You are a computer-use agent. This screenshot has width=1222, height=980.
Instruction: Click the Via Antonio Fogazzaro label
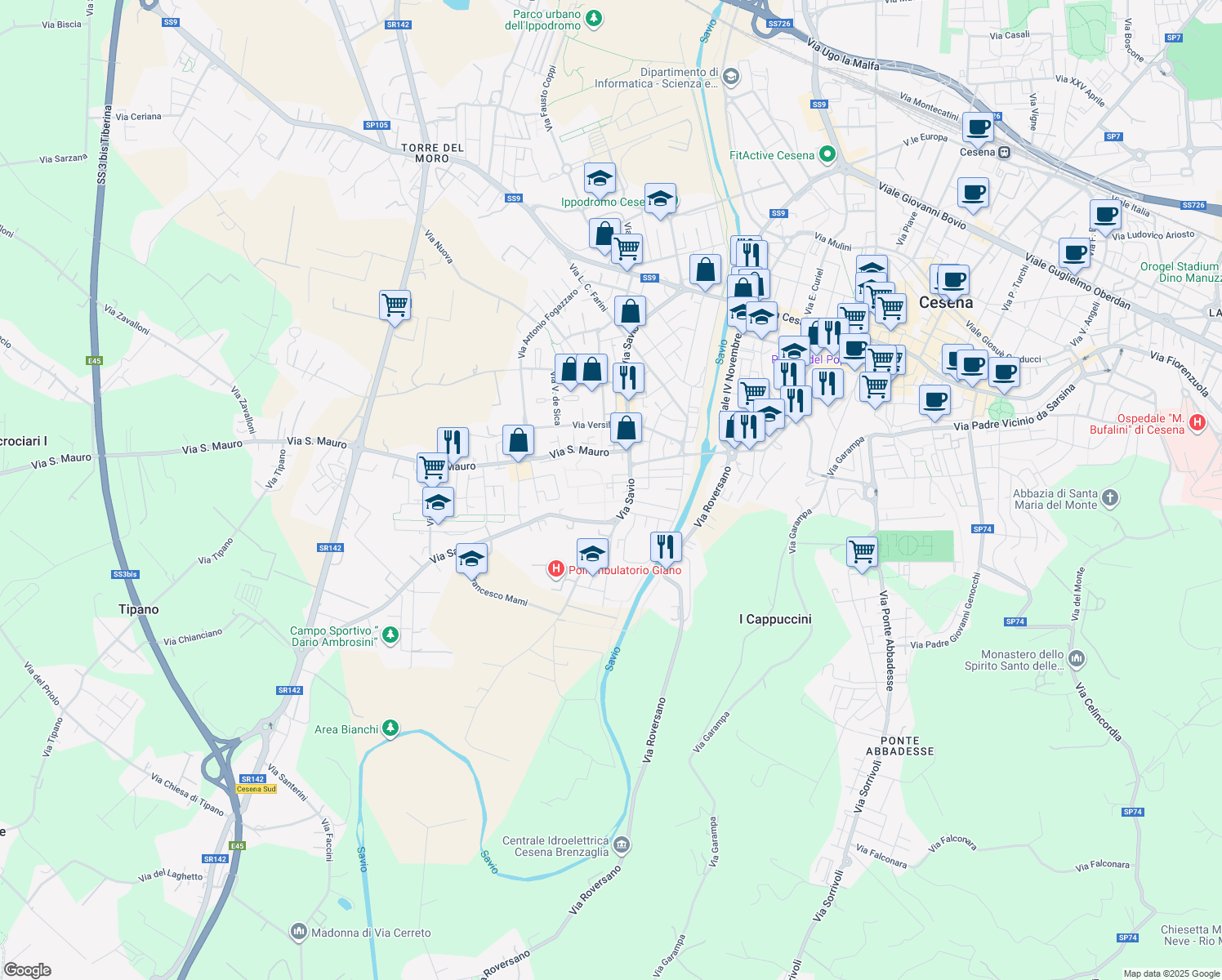coord(547,323)
